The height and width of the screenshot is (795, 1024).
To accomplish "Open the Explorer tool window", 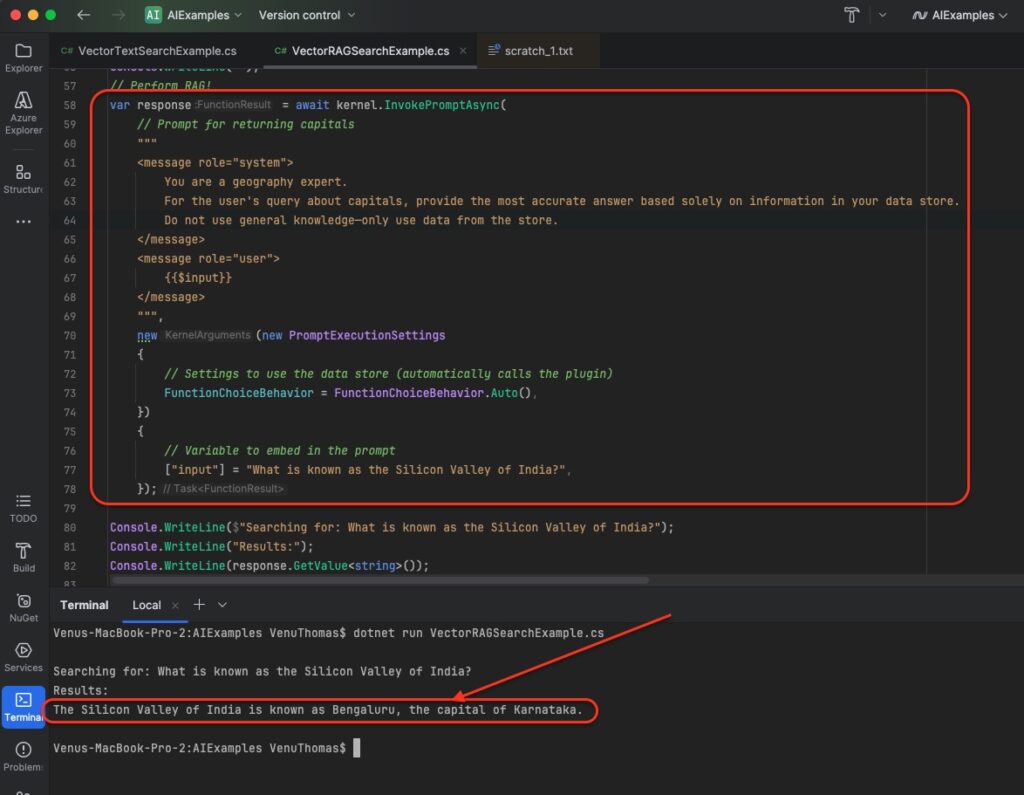I will pos(23,57).
